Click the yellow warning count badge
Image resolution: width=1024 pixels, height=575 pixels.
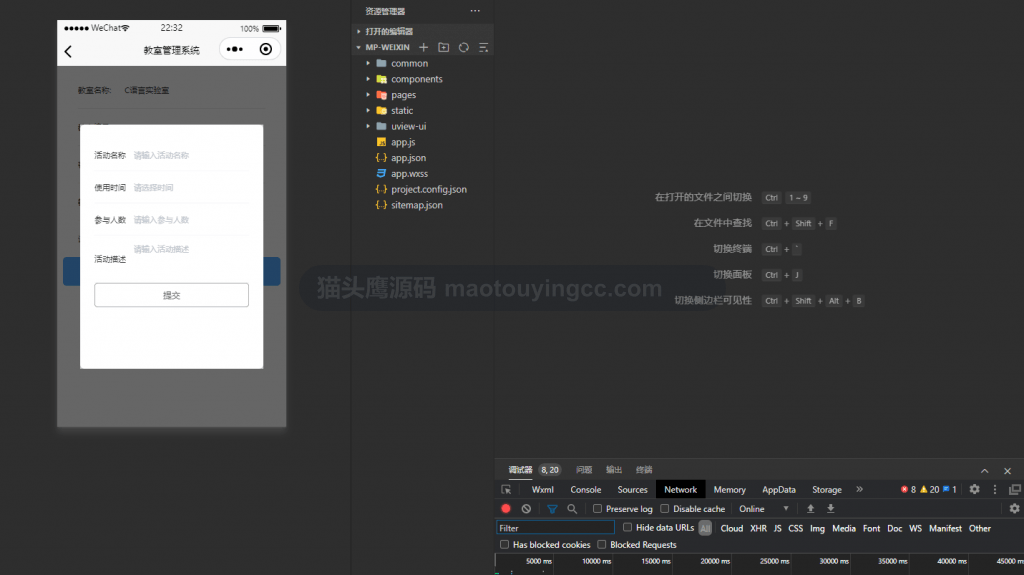point(929,489)
